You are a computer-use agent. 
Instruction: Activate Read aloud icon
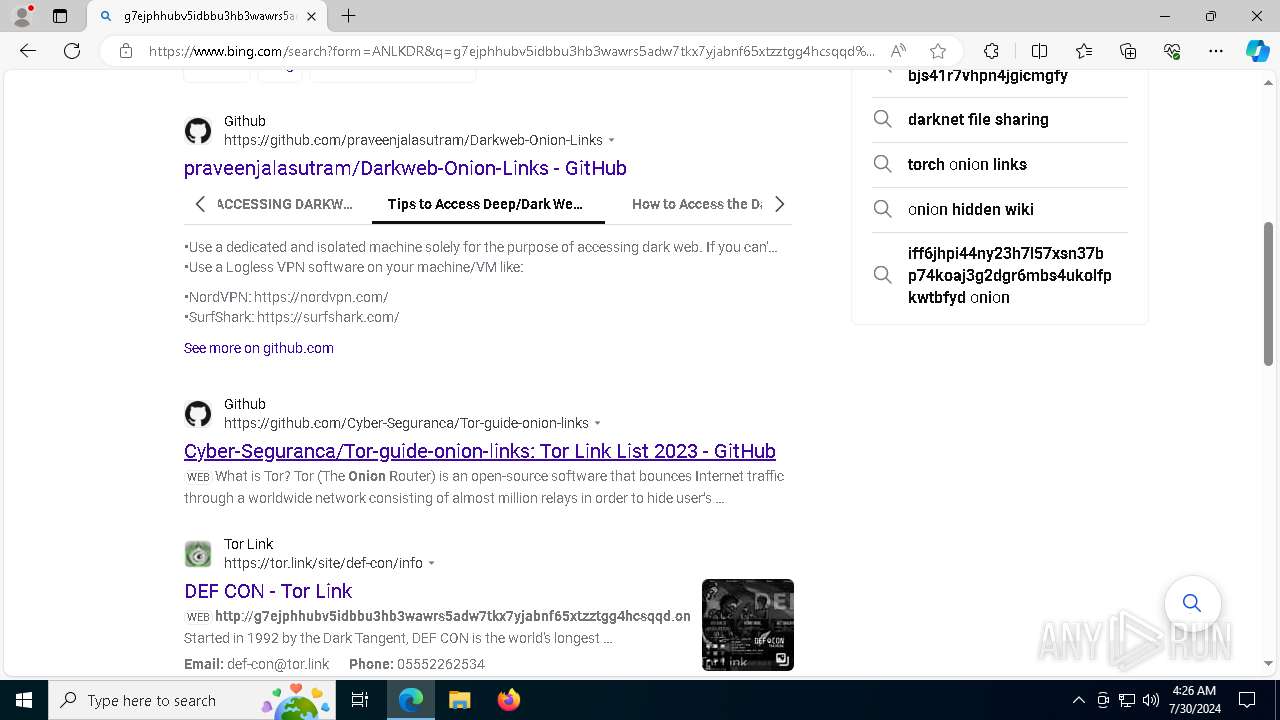click(898, 51)
